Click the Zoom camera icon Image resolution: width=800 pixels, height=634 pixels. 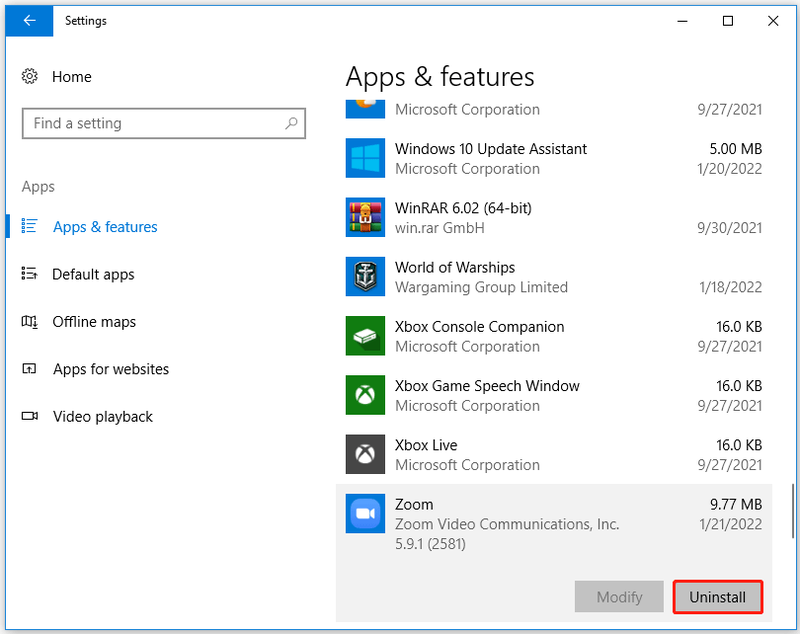(x=365, y=513)
